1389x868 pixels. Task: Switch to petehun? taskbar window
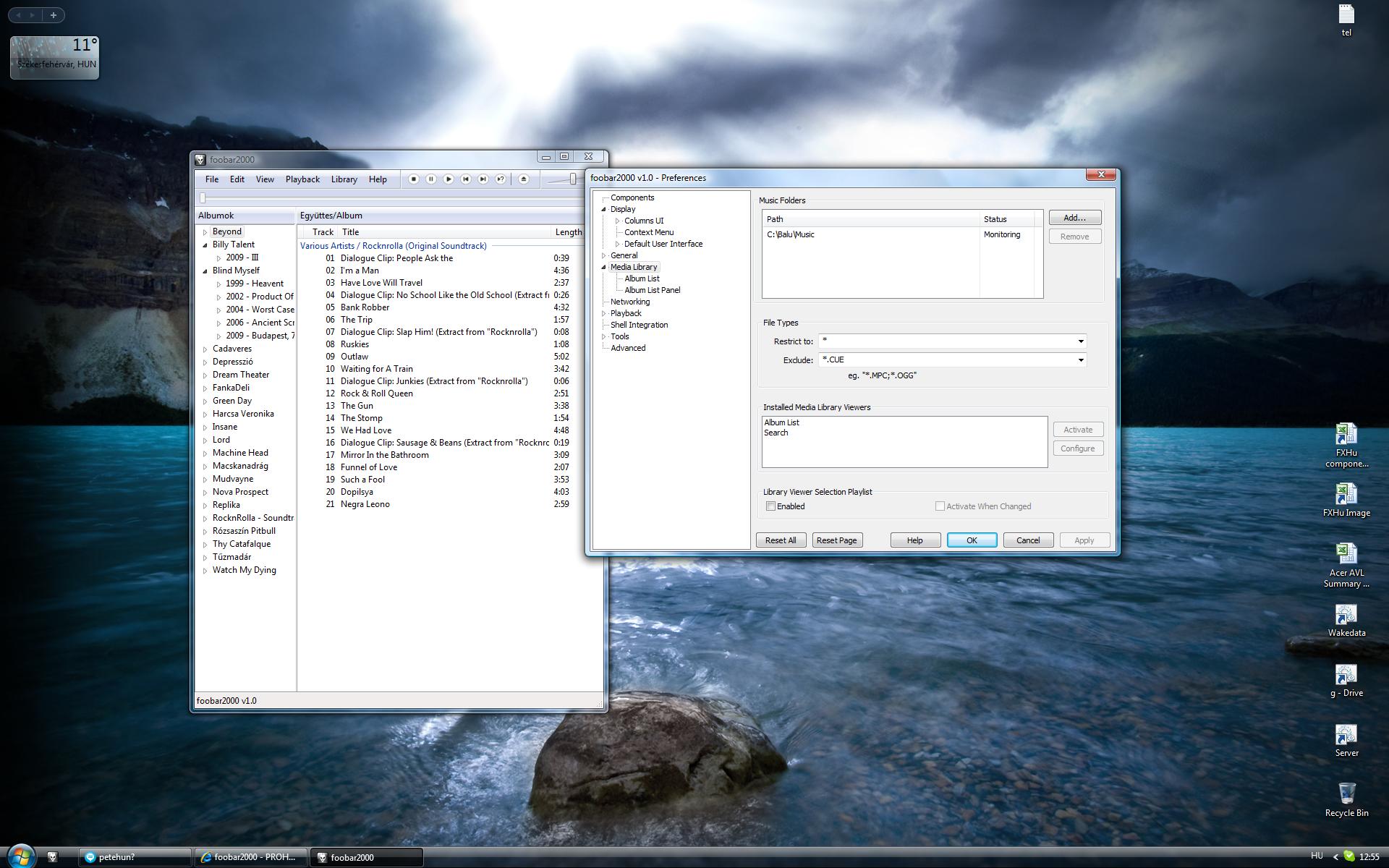click(x=135, y=857)
